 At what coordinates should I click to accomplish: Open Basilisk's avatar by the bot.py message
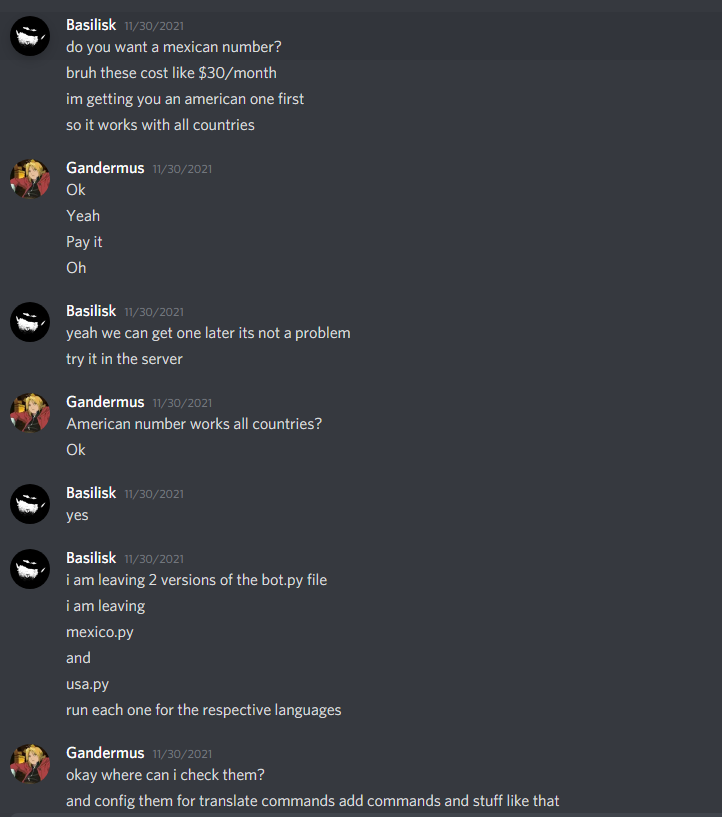coord(30,569)
